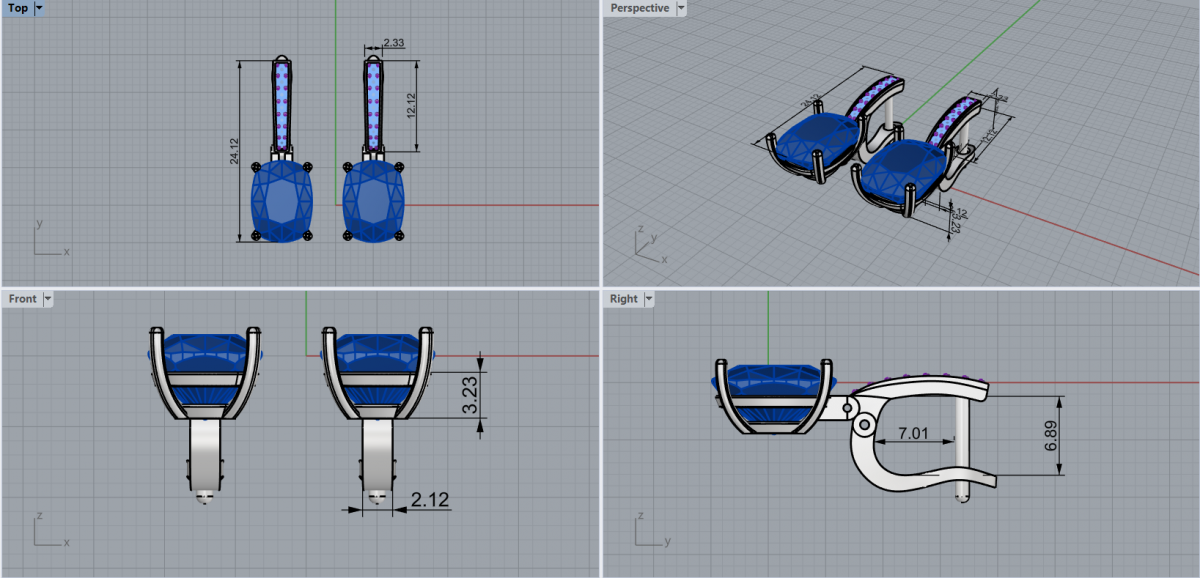The image size is (1200, 578).
Task: Select the Perspective viewport title
Action: [639, 8]
